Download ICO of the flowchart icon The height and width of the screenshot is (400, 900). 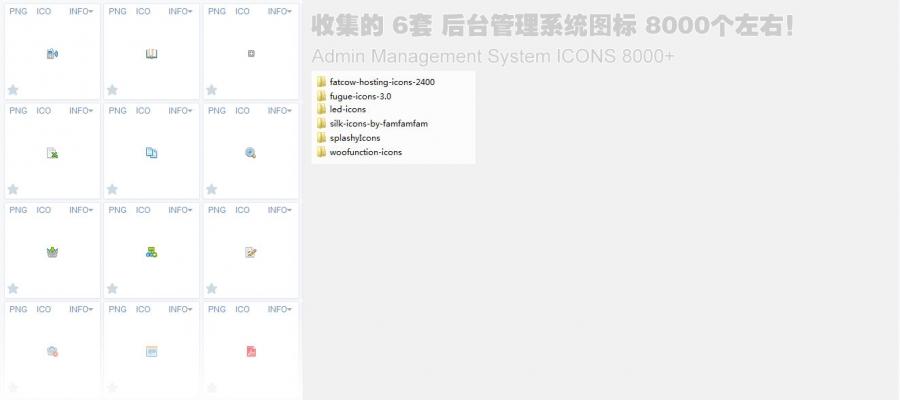click(x=143, y=210)
